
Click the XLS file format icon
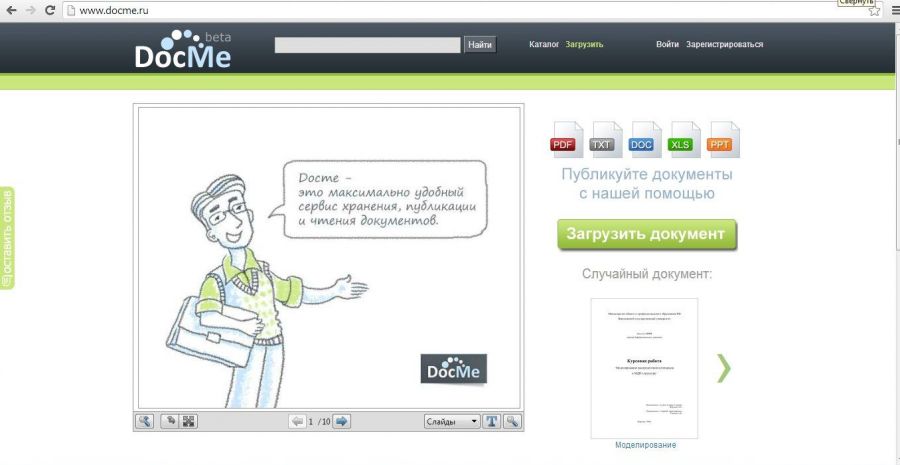(684, 142)
